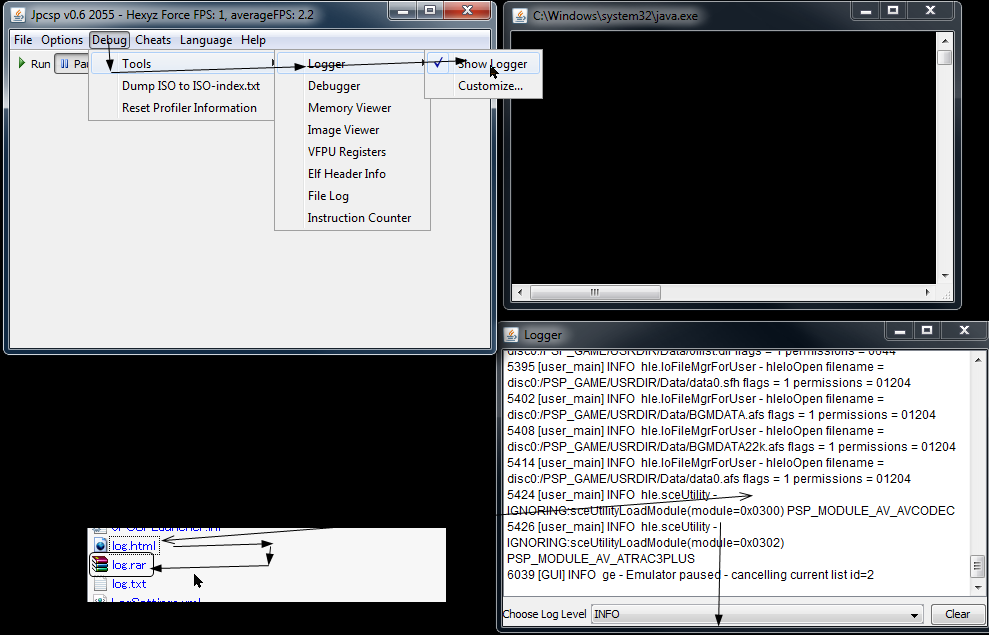Click the Java icon in Logger title bar
The image size is (989, 635).
(x=512, y=334)
